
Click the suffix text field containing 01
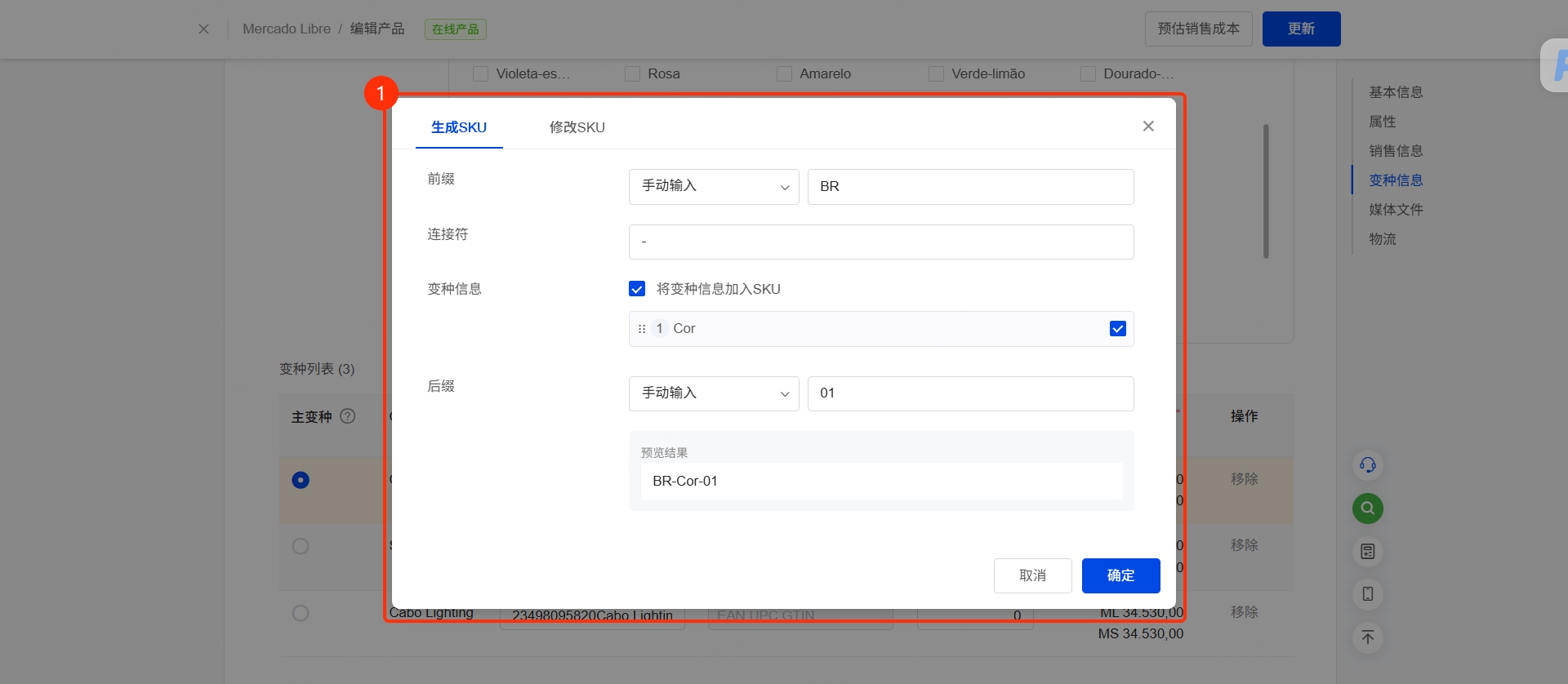[x=970, y=393]
